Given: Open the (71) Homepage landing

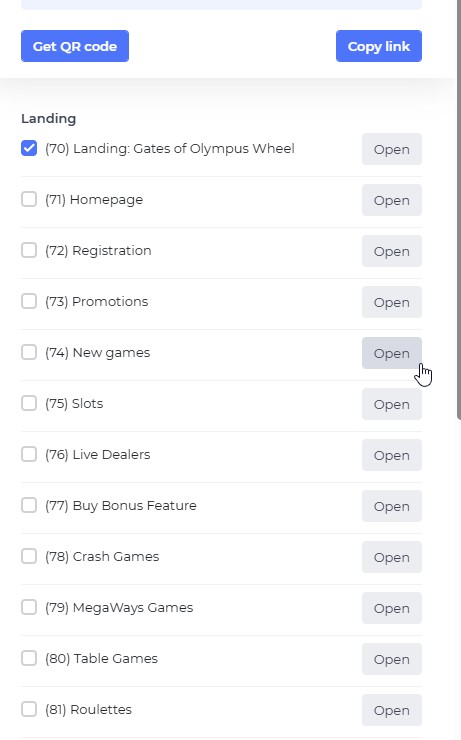Looking at the screenshot, I should [x=392, y=200].
